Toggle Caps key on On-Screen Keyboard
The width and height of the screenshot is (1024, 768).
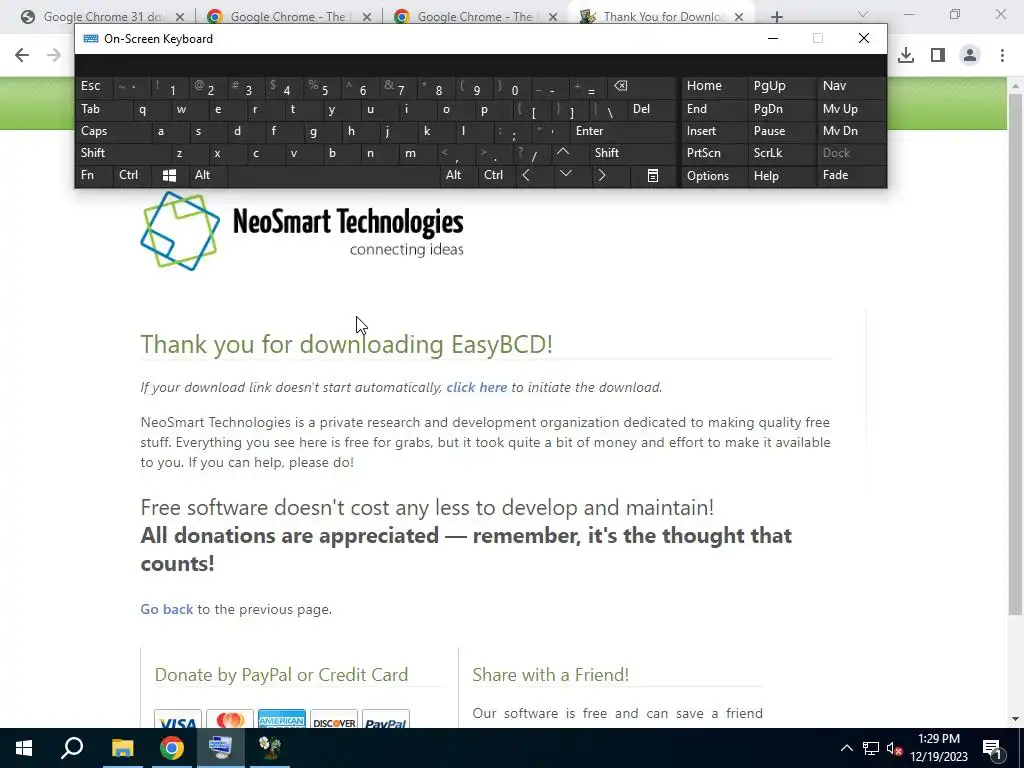click(112, 131)
